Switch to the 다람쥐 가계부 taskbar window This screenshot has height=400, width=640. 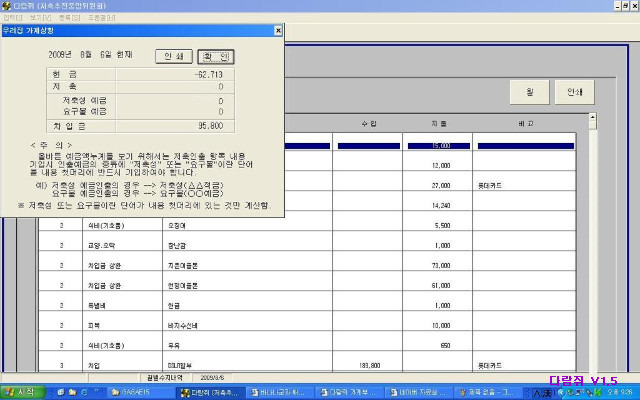[x=351, y=393]
